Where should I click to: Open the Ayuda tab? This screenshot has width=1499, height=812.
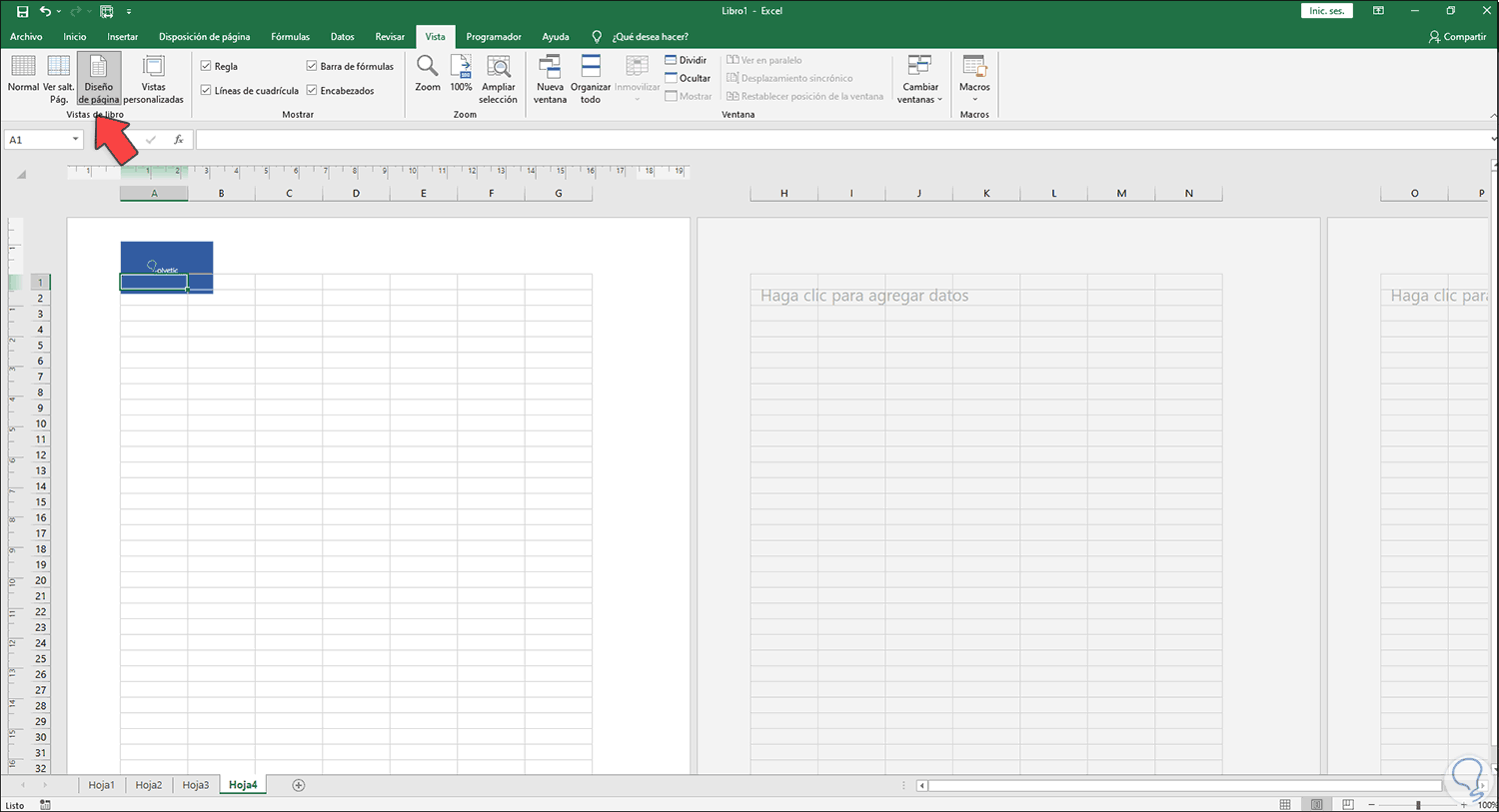[x=556, y=37]
